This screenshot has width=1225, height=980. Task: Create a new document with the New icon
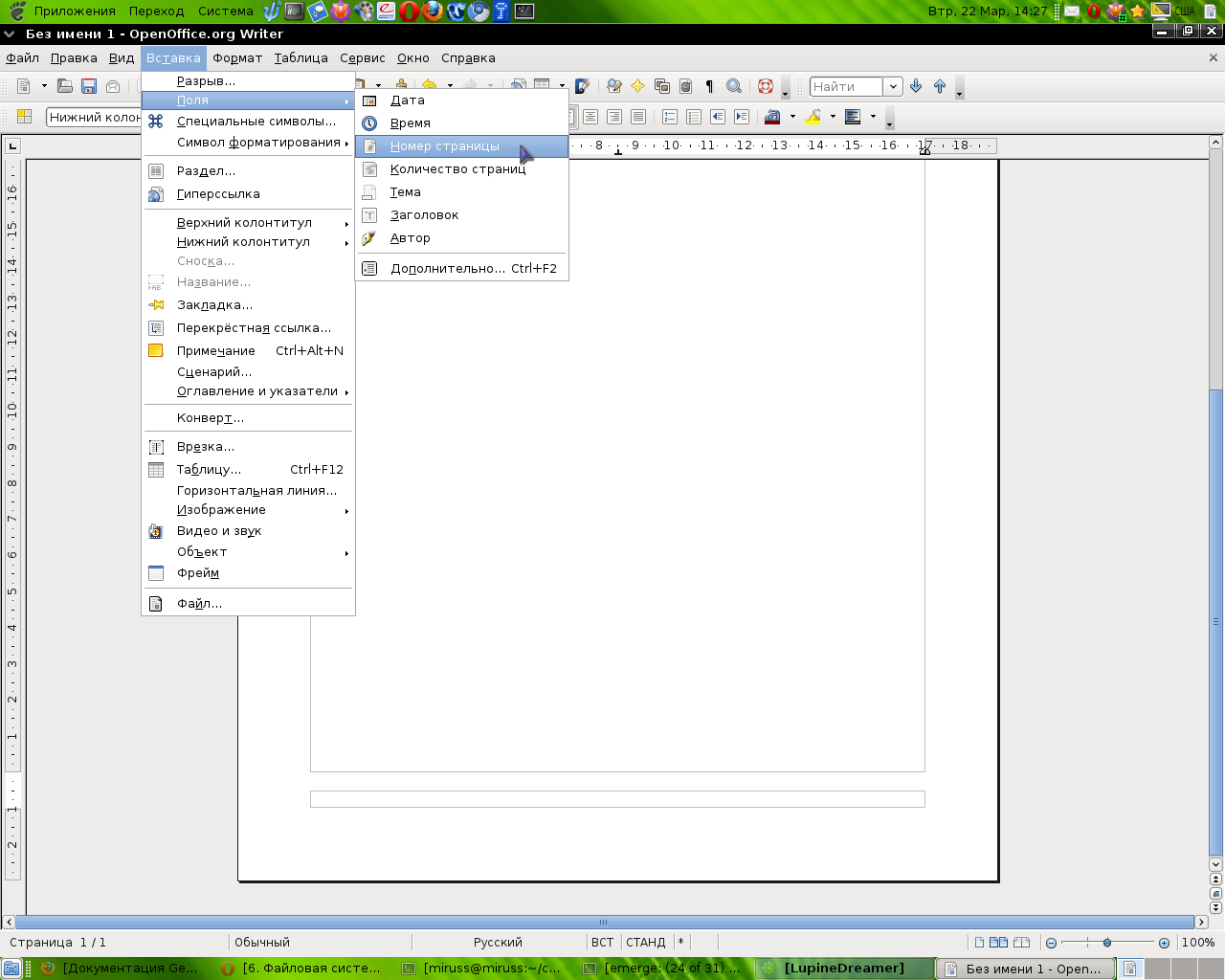click(25, 86)
